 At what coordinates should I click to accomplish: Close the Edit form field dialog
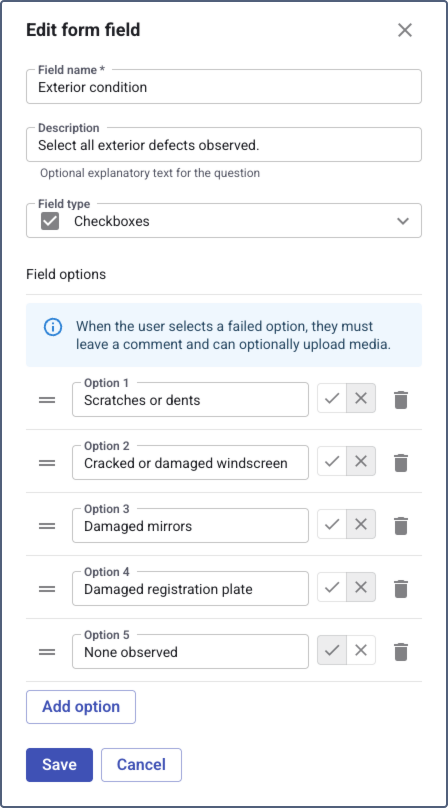click(x=405, y=30)
